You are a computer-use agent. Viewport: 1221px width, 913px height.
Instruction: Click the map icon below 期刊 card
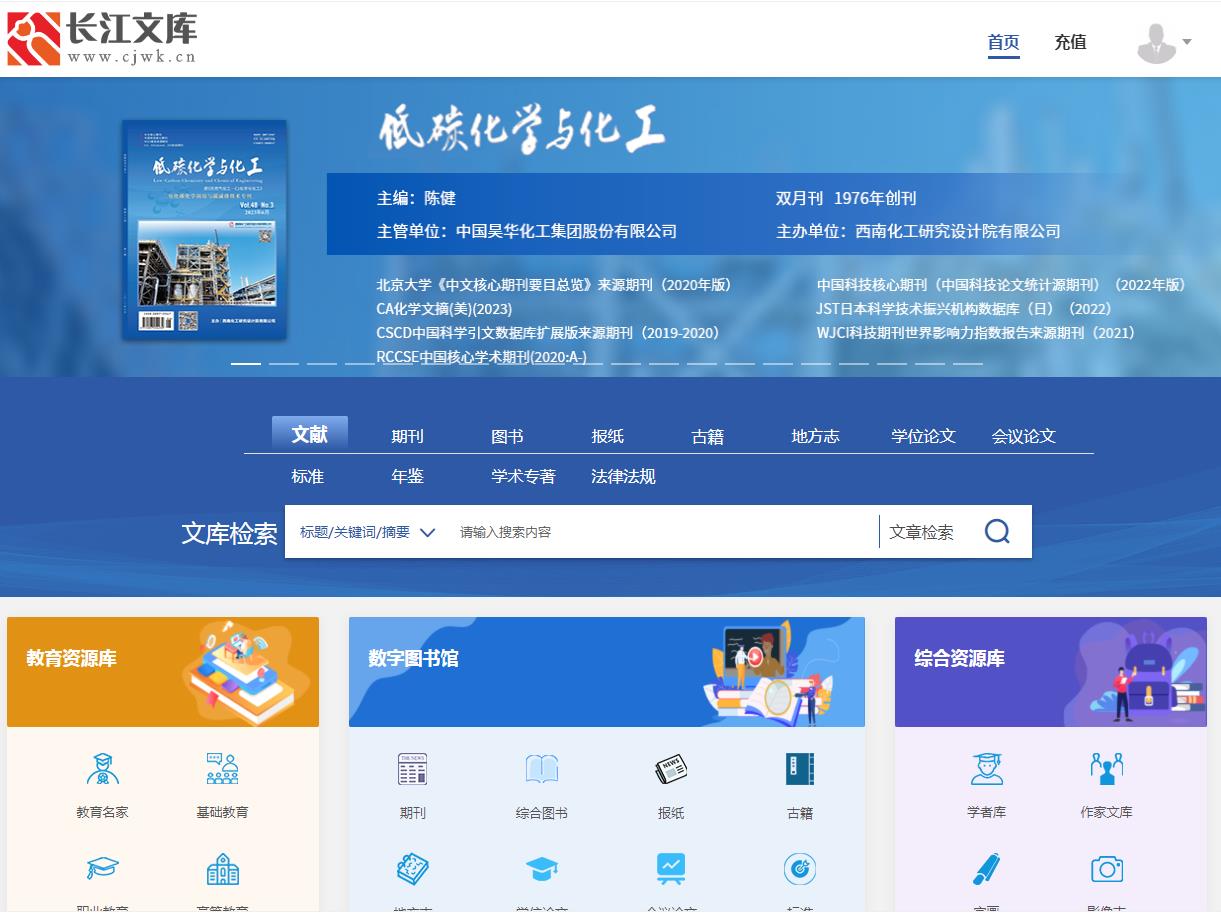tap(412, 868)
